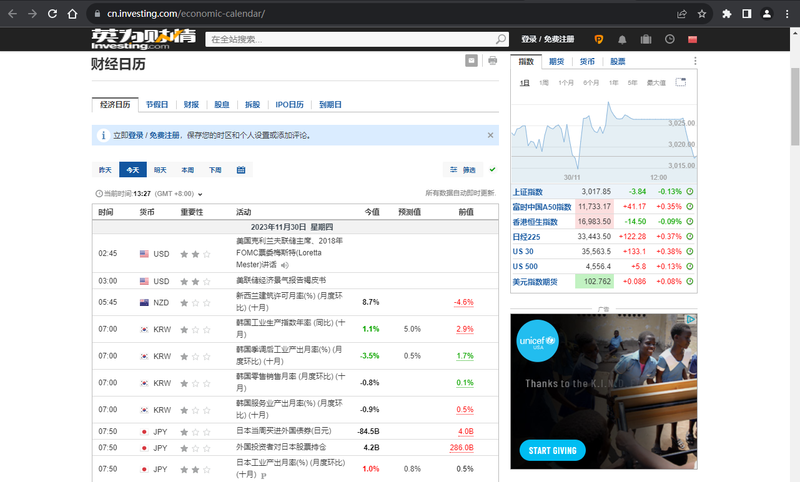The height and width of the screenshot is (482, 800).
Task: Close the login info banner
Action: tap(490, 135)
